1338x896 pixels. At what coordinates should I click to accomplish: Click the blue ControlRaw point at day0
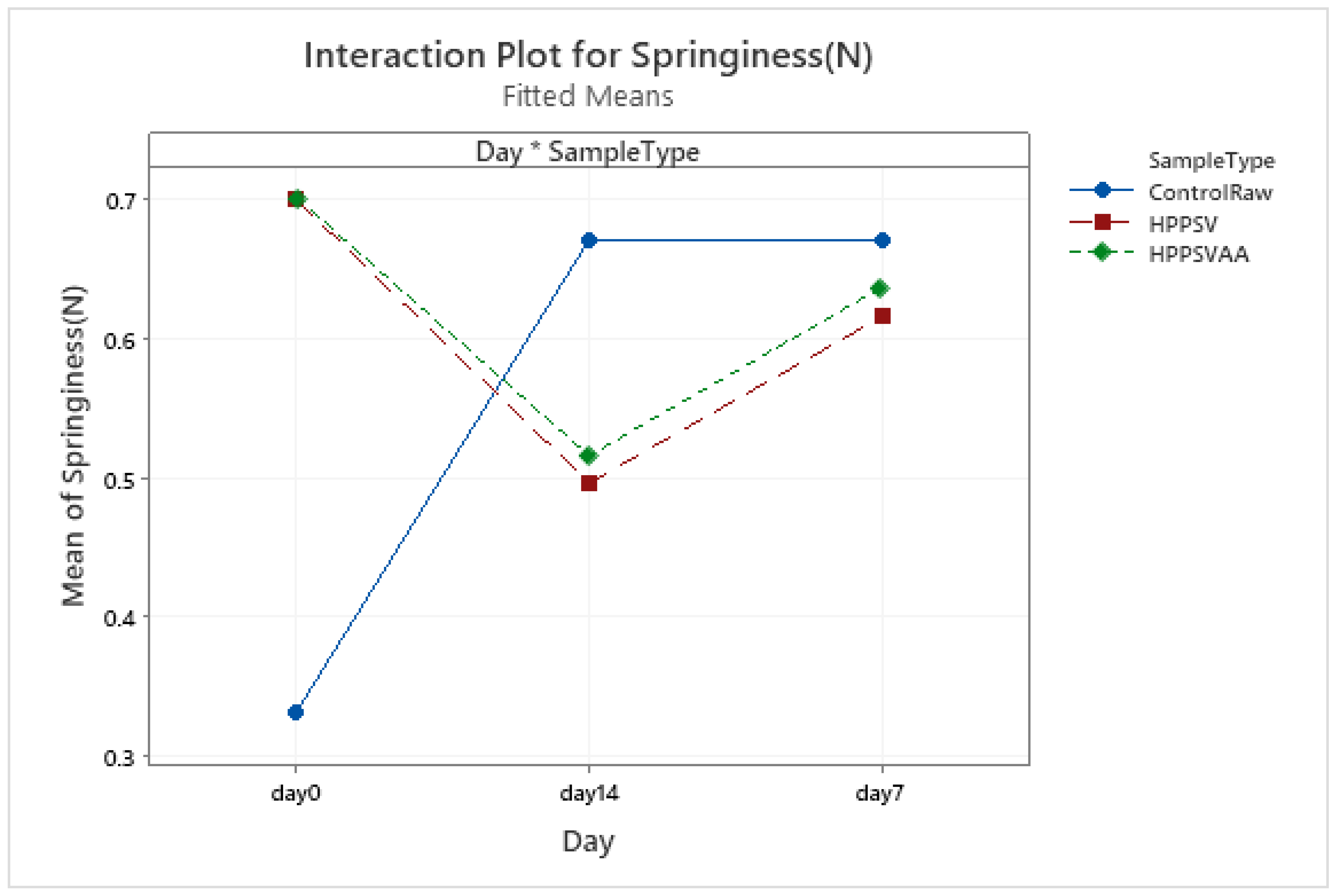point(296,712)
